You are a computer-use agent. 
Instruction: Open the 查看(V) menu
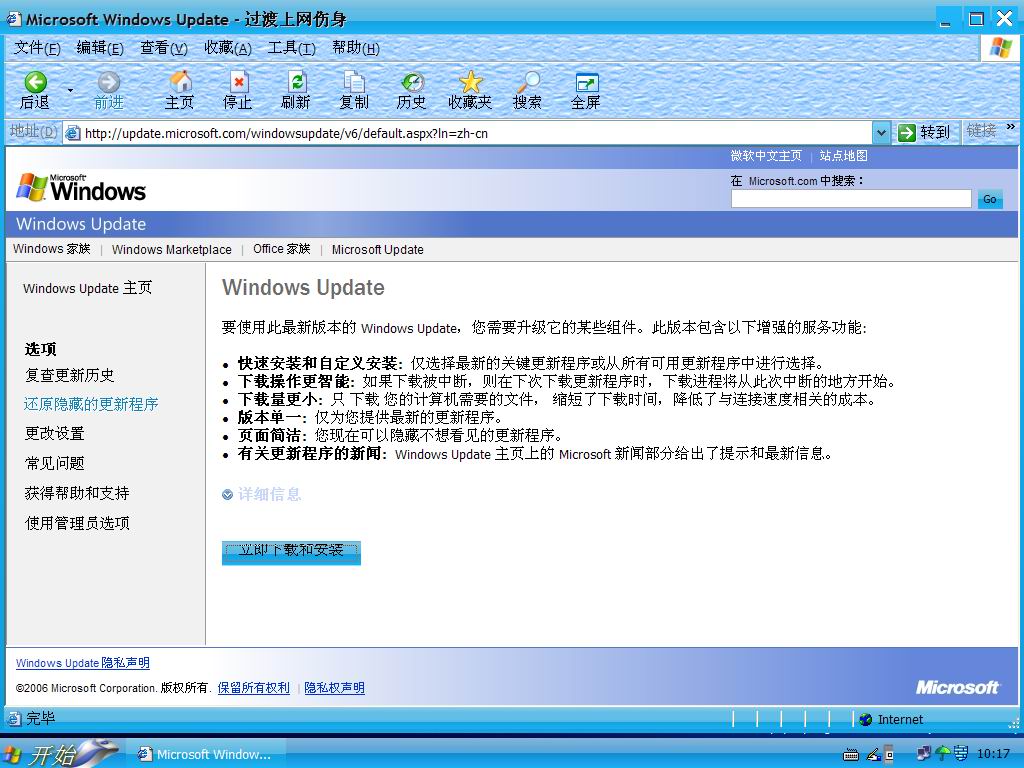click(x=164, y=48)
